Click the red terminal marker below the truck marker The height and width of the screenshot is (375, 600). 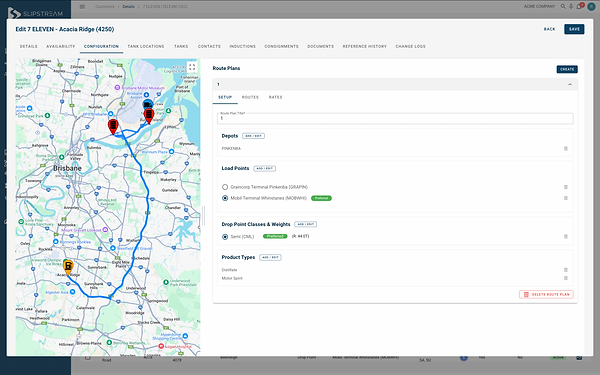click(x=149, y=116)
